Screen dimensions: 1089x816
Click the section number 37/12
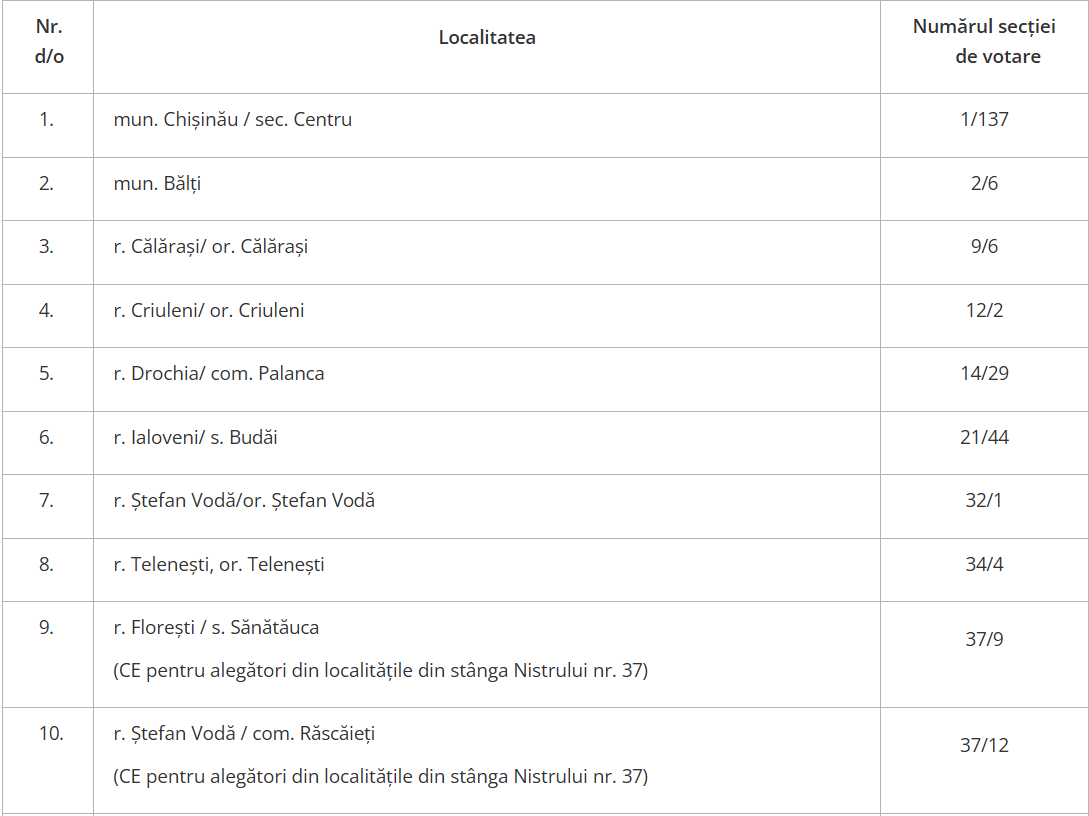[x=984, y=745]
